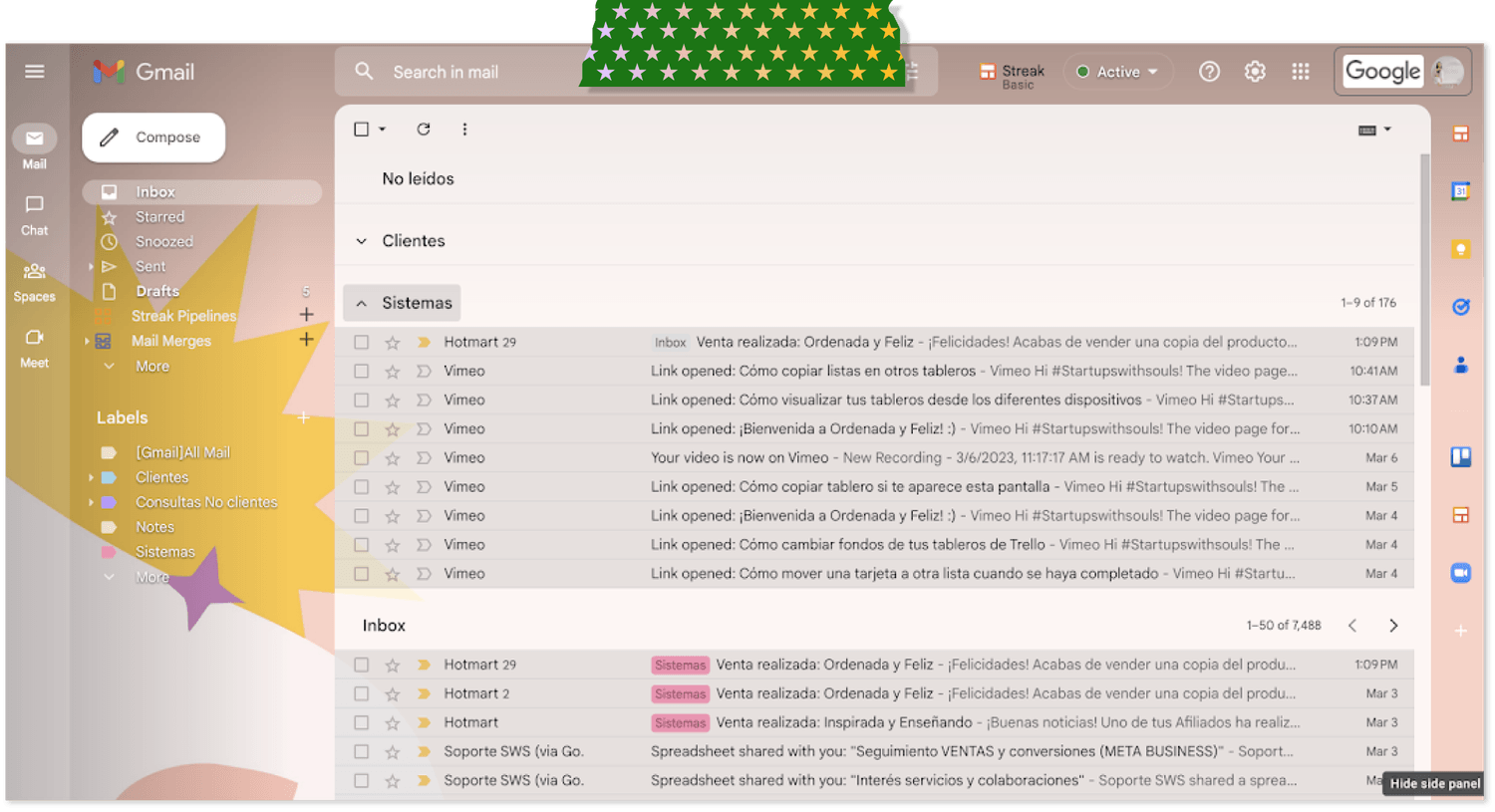This screenshot has height=812, width=1495.
Task: Open Zoom add-on in the side panel
Action: [x=1461, y=573]
